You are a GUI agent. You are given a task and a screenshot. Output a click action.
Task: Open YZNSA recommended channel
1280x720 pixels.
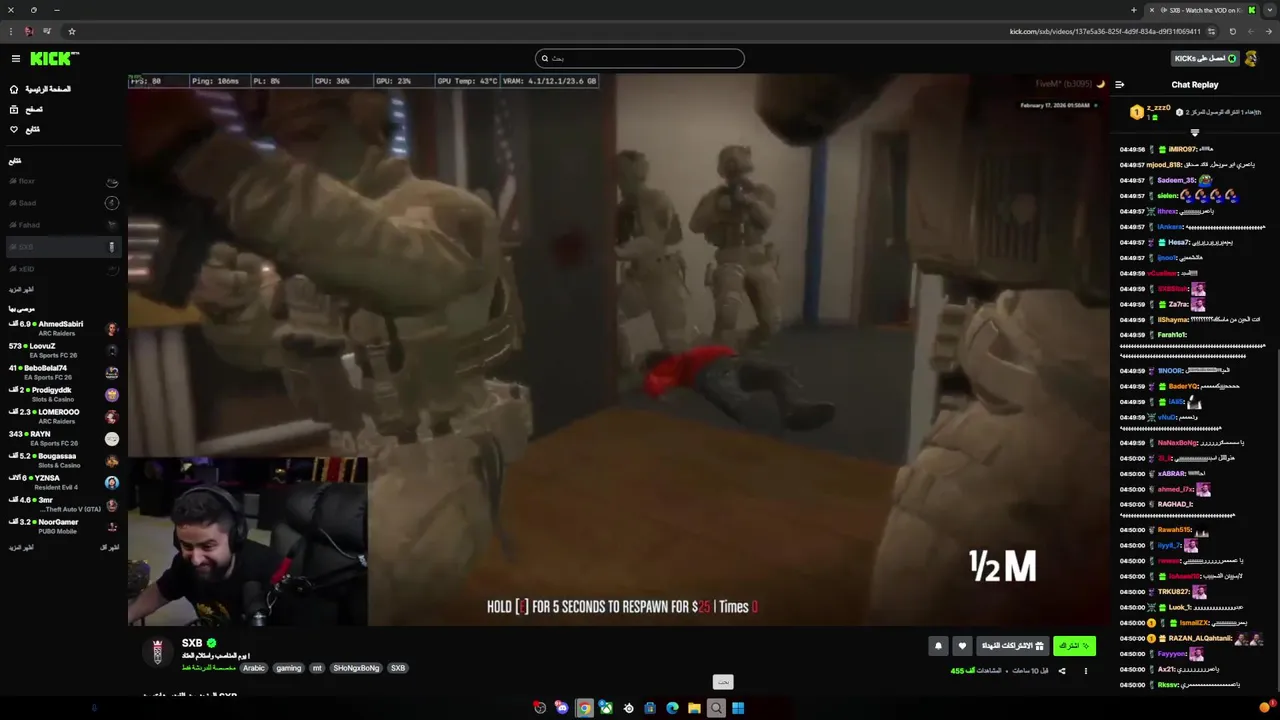62,482
